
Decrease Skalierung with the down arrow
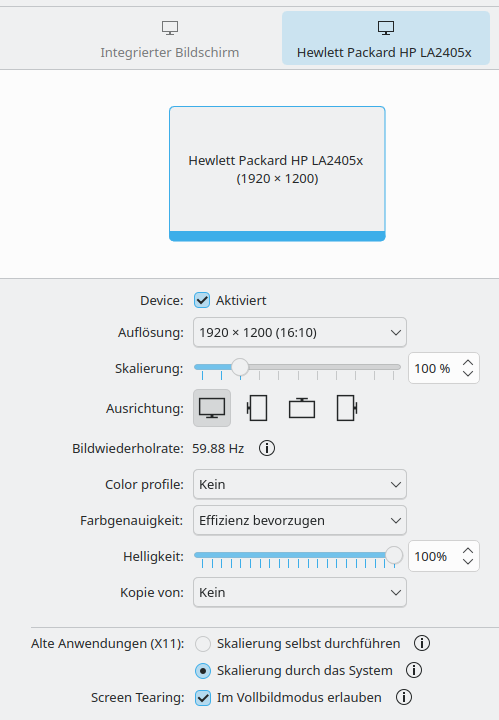click(x=468, y=373)
